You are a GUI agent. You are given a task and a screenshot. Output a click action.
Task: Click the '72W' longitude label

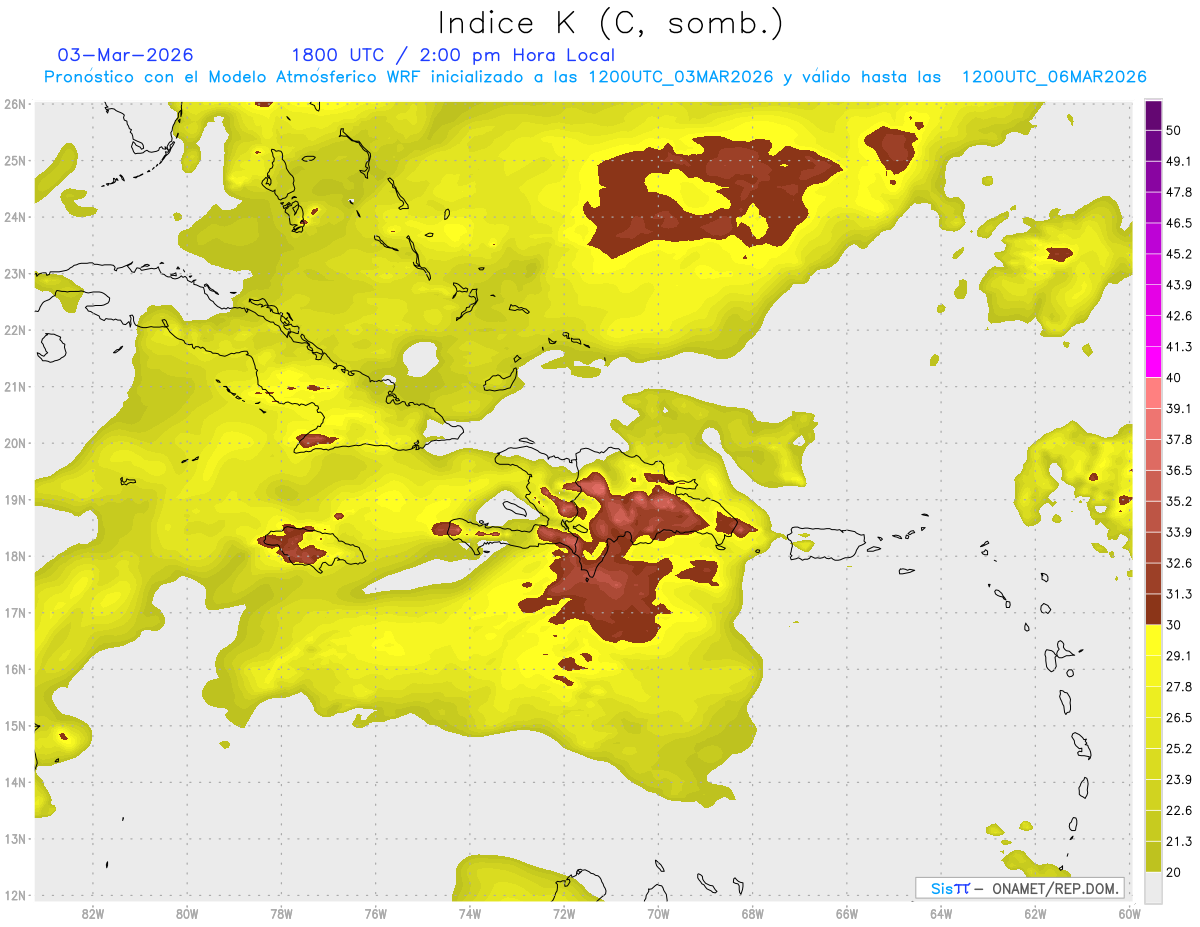(x=564, y=913)
